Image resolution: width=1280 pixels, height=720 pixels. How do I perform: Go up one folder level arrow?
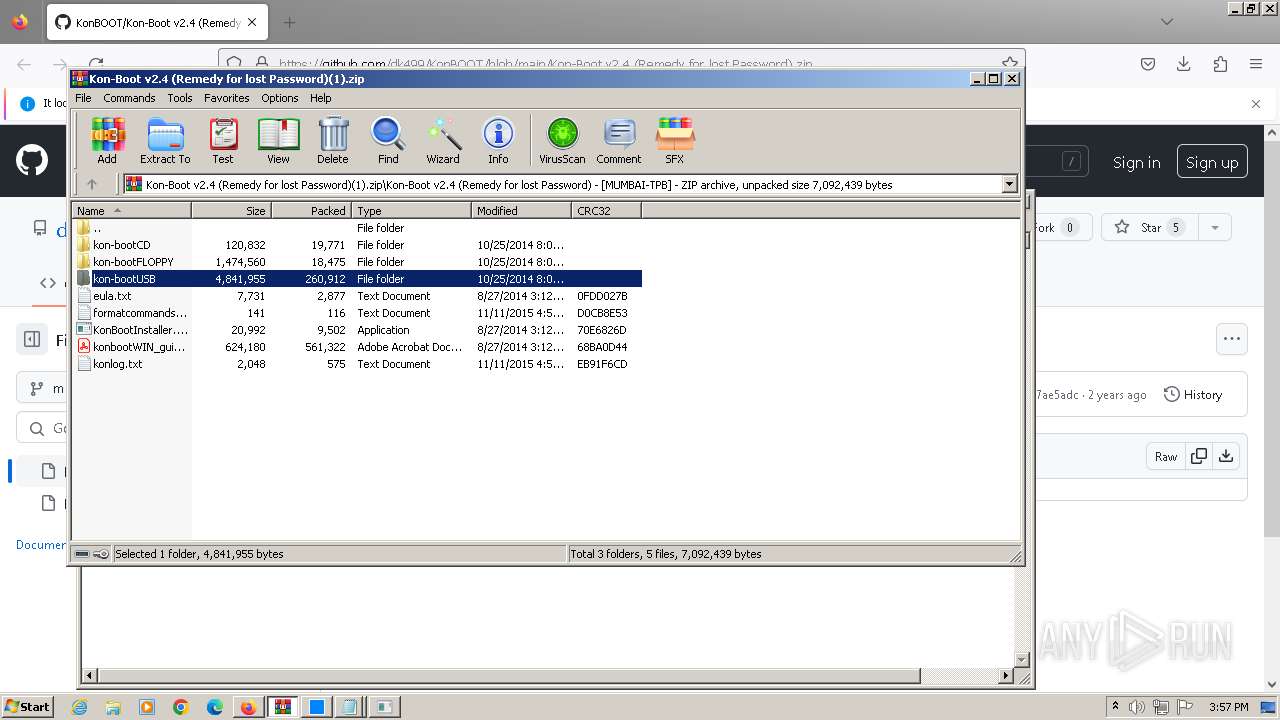pyautogui.click(x=92, y=184)
